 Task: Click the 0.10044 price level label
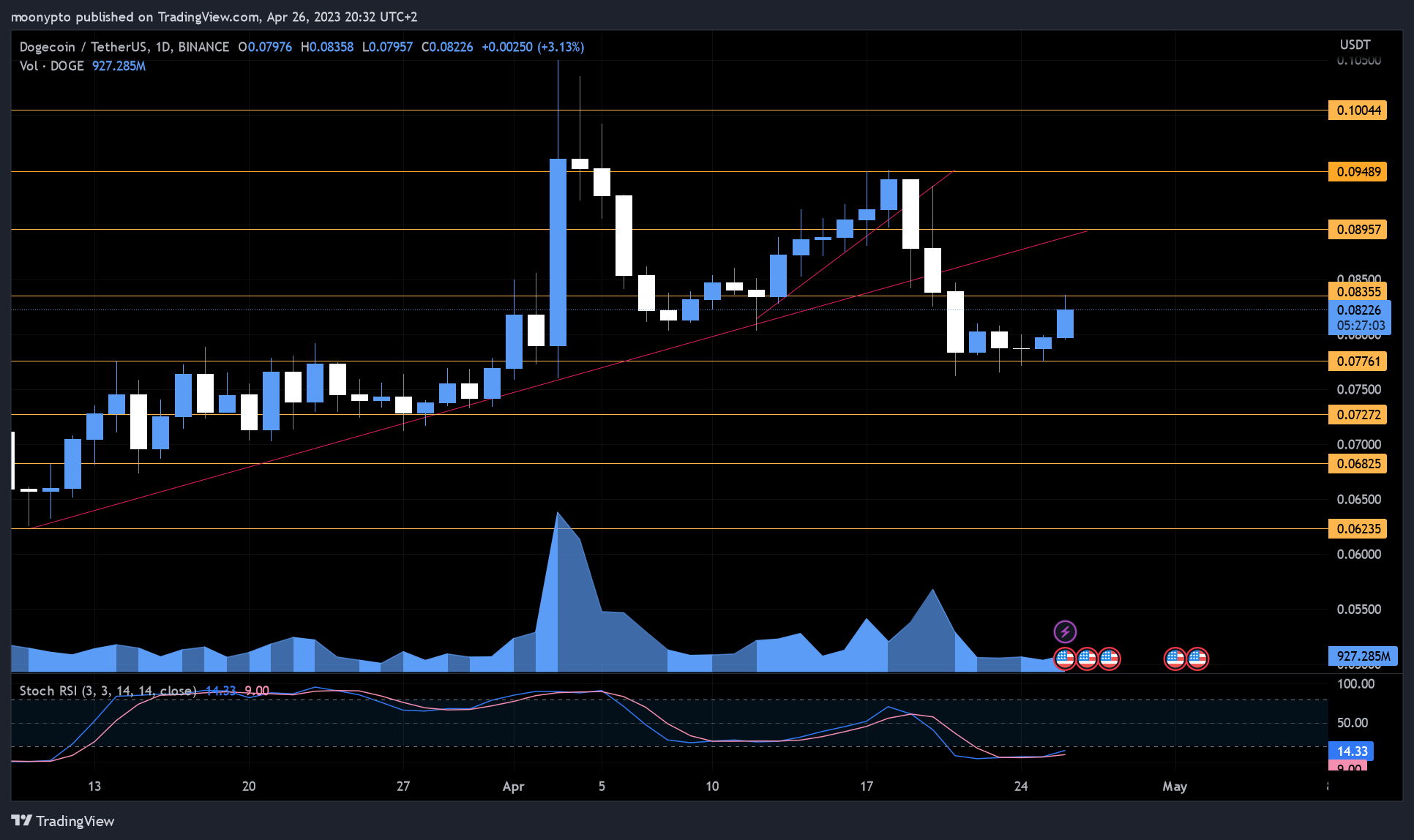tap(1358, 110)
